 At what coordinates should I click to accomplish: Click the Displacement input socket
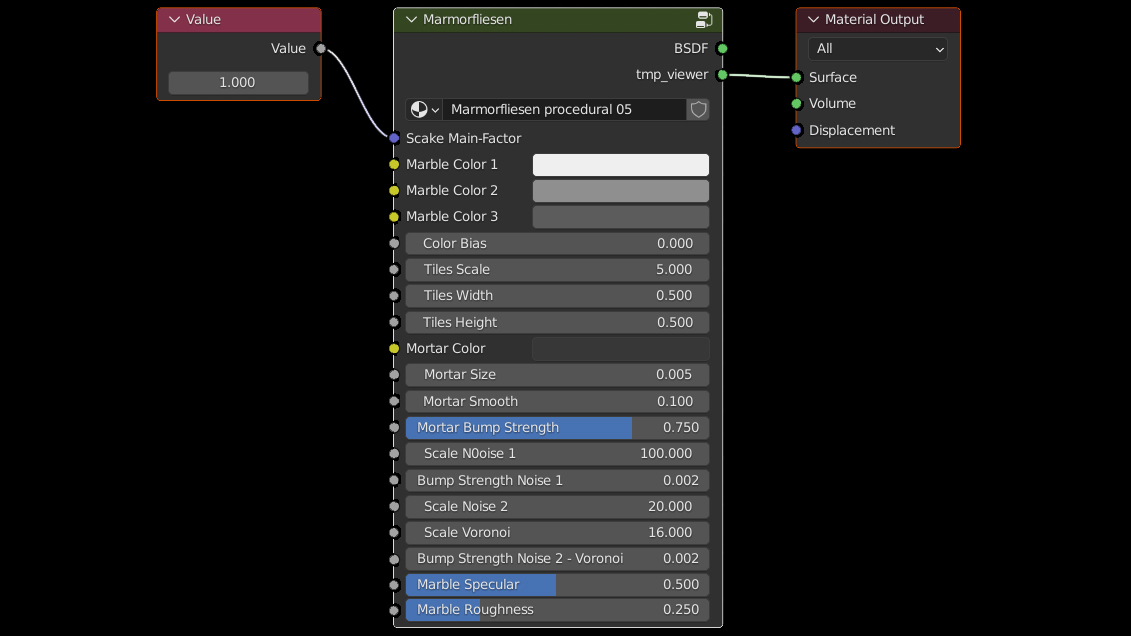point(797,130)
